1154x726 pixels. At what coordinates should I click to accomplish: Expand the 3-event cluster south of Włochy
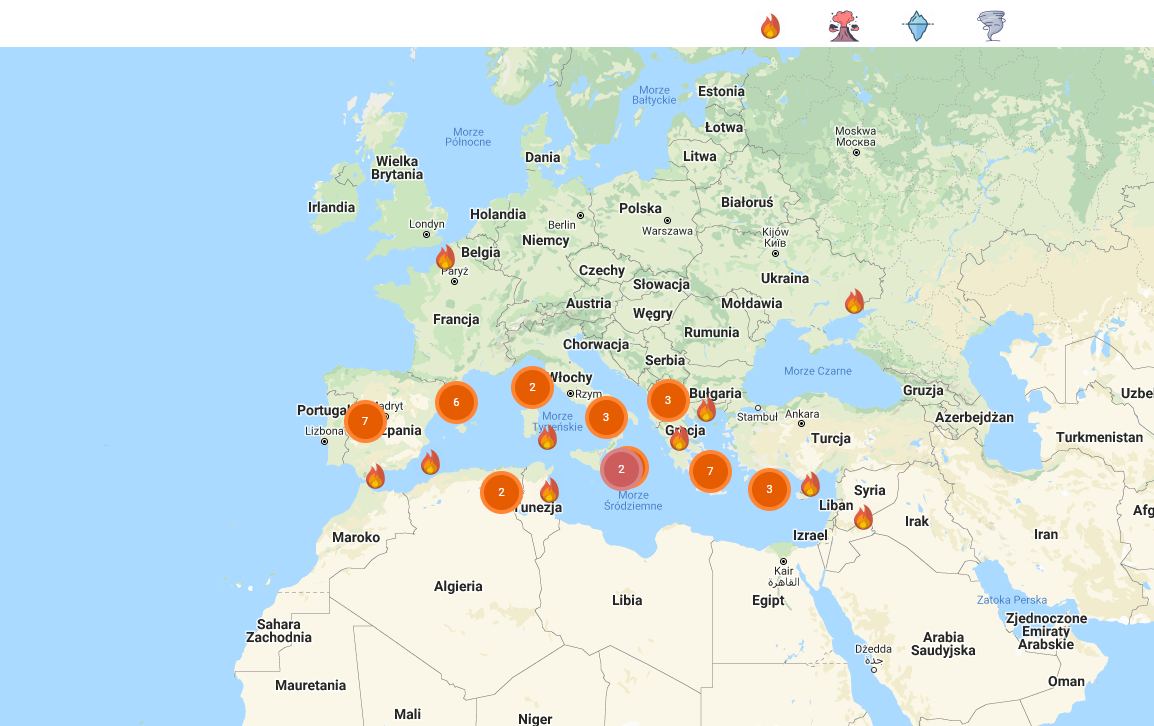click(x=605, y=418)
